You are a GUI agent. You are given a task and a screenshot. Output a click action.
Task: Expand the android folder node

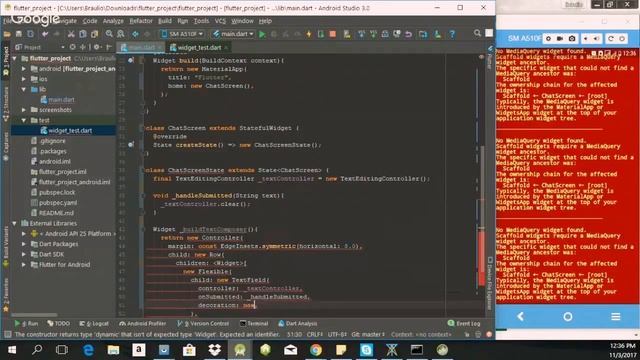pos(24,69)
